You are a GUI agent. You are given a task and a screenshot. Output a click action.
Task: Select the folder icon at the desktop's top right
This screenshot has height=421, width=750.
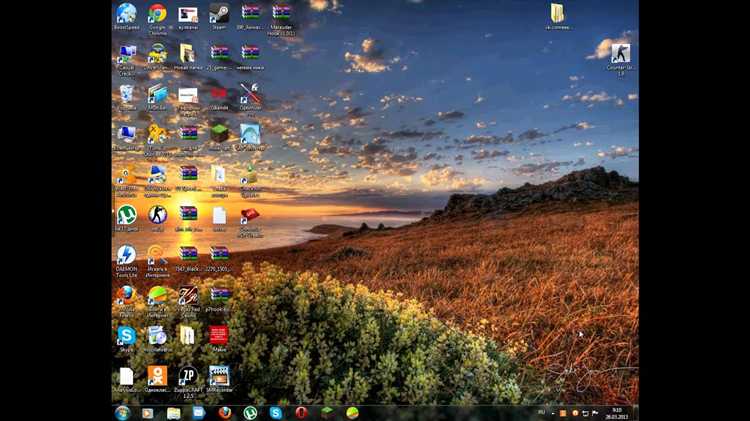click(558, 14)
